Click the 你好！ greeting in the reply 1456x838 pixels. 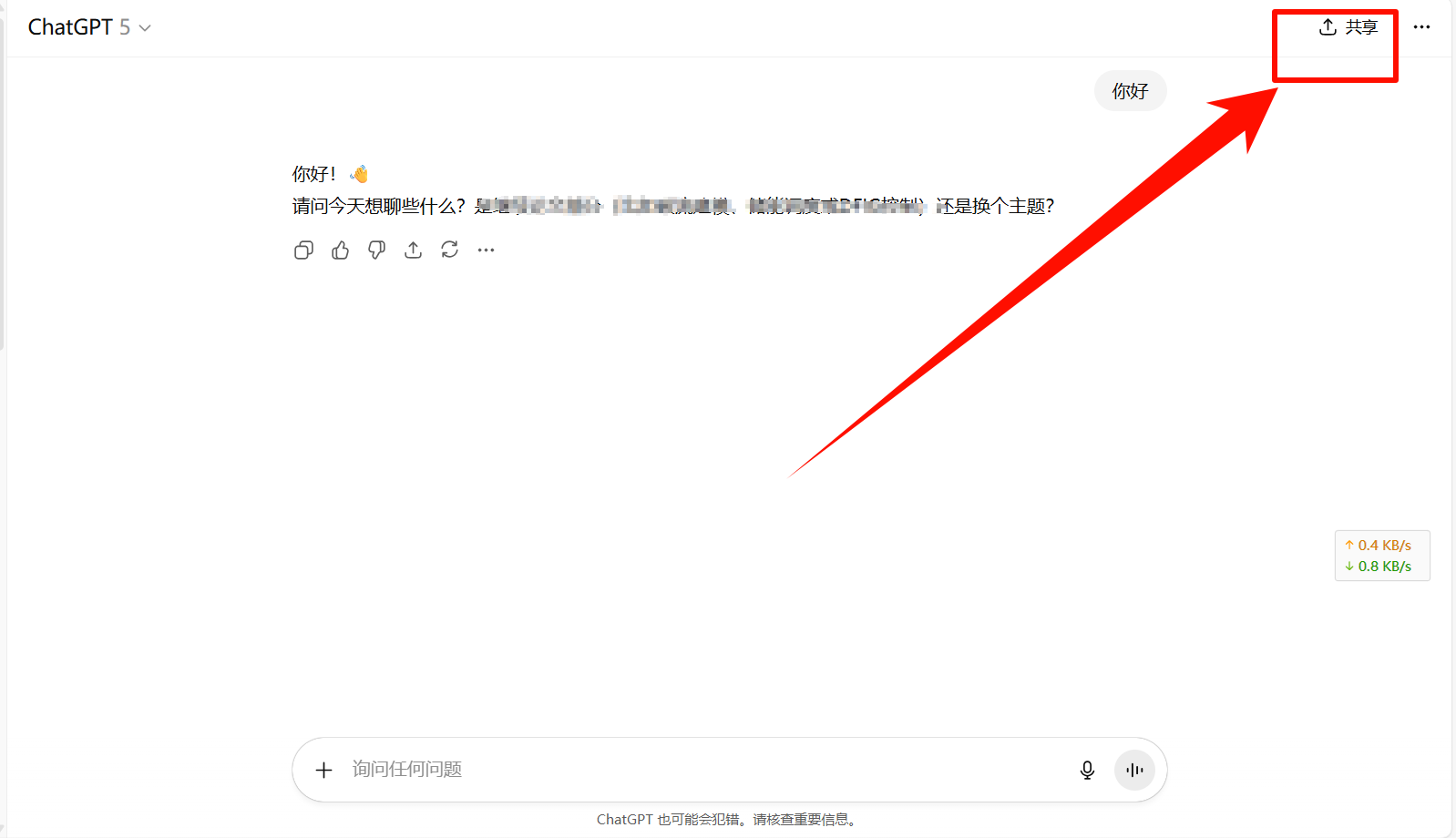coord(313,174)
